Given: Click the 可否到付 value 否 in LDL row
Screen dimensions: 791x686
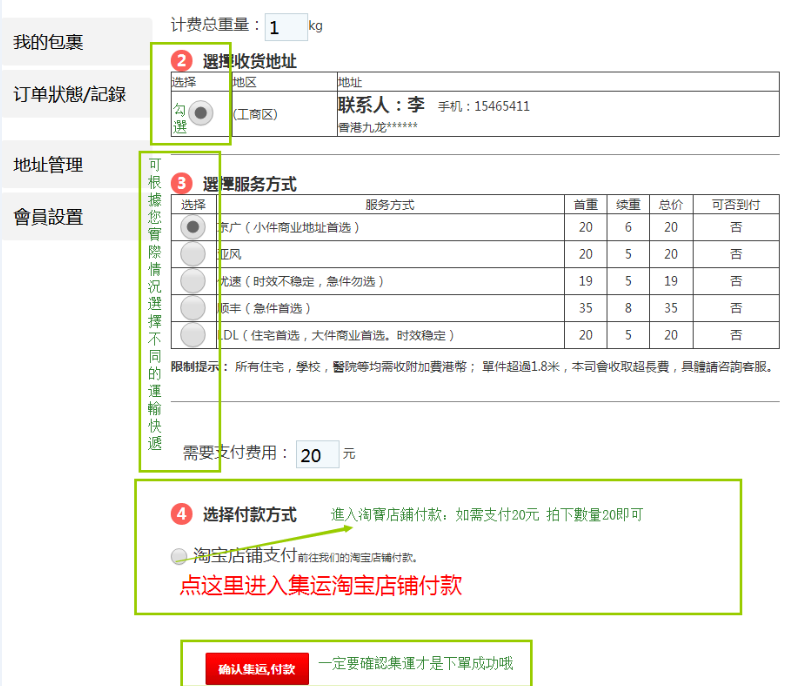Looking at the screenshot, I should [736, 335].
